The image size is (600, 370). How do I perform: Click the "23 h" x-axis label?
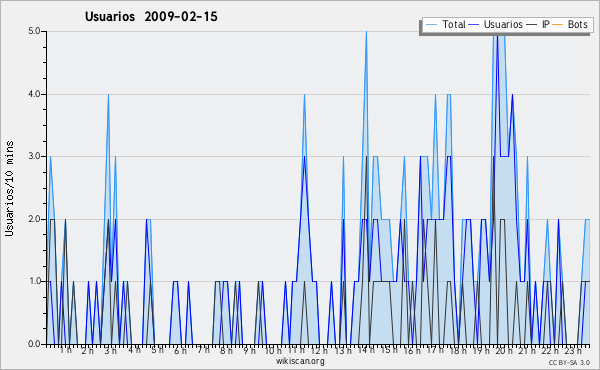[573, 351]
